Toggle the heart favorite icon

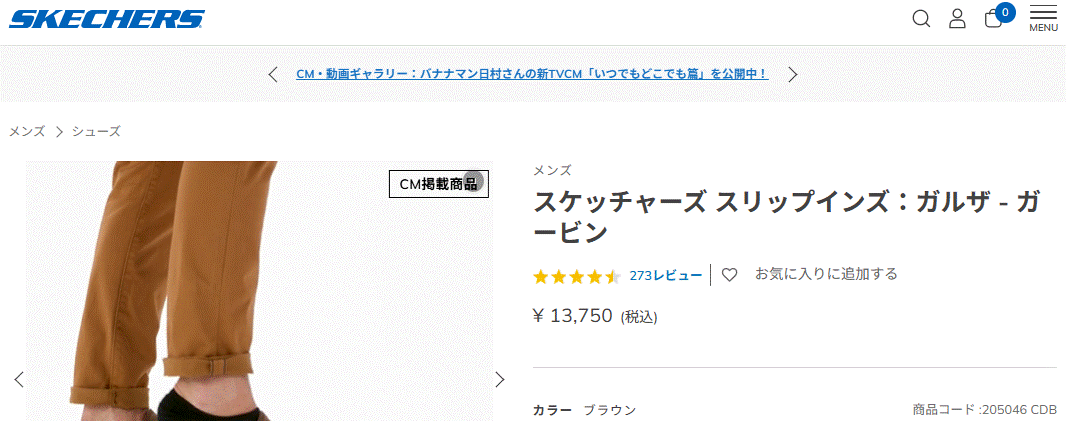730,274
